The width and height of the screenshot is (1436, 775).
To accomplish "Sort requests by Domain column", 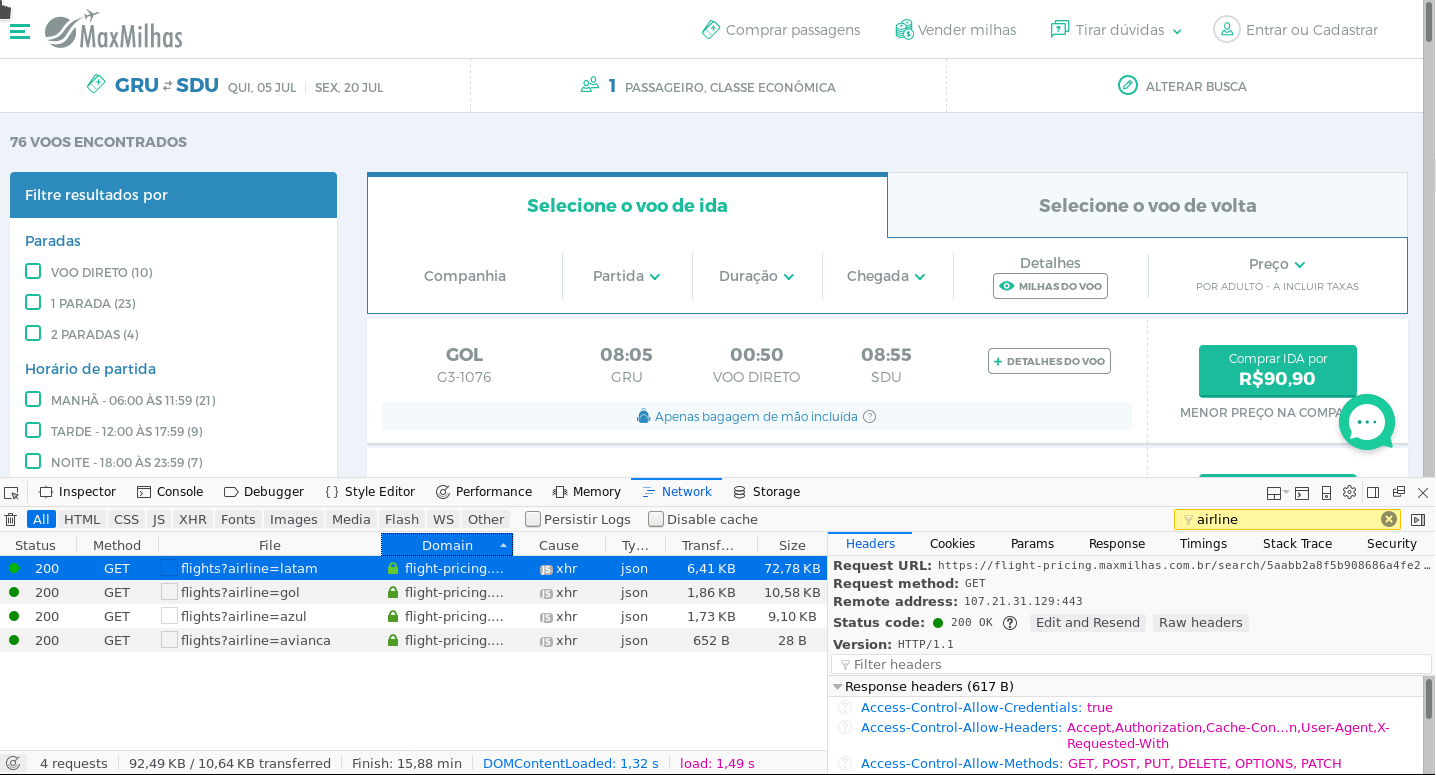I will tap(447, 545).
